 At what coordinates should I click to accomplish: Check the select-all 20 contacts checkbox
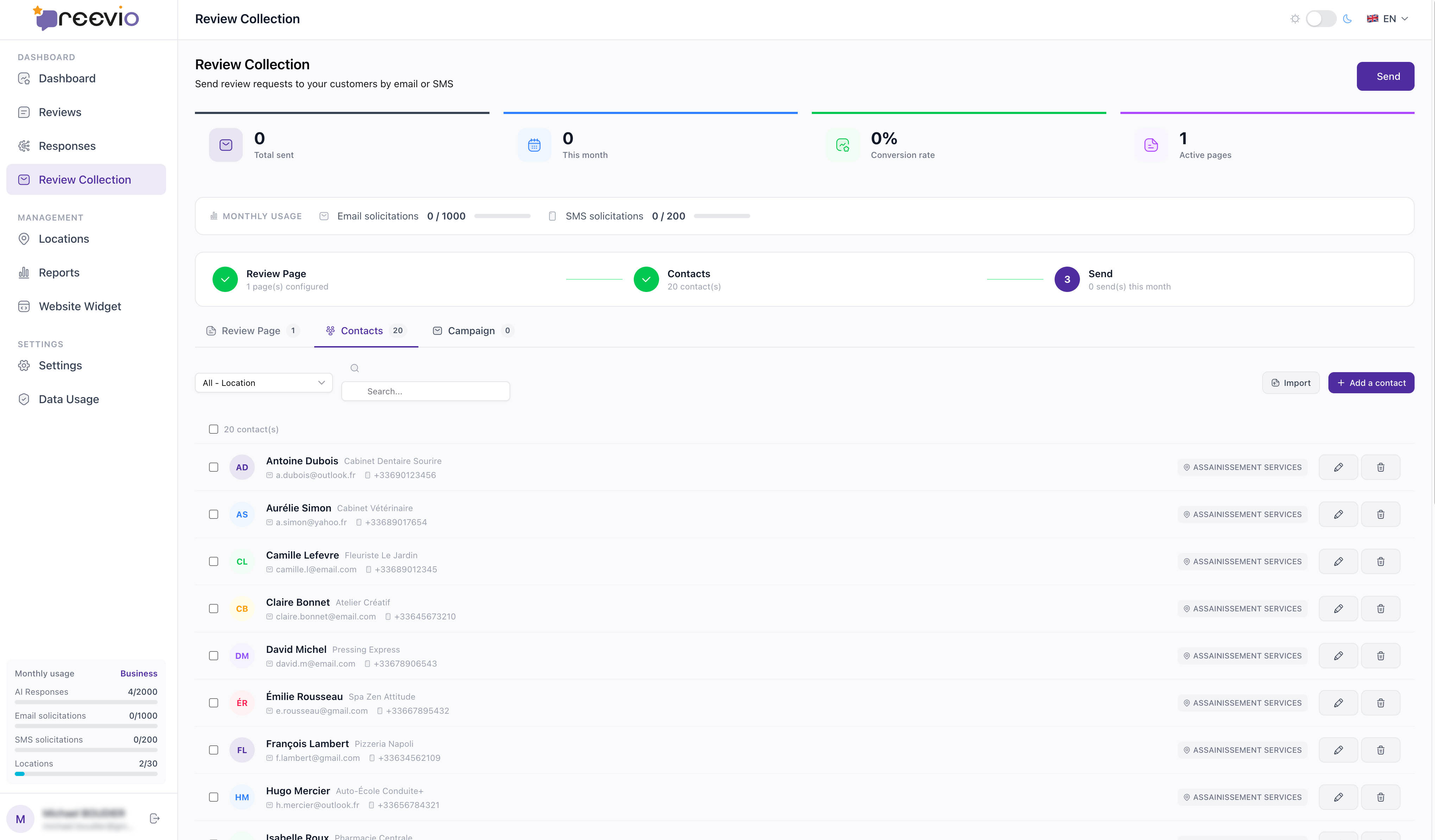(x=214, y=429)
